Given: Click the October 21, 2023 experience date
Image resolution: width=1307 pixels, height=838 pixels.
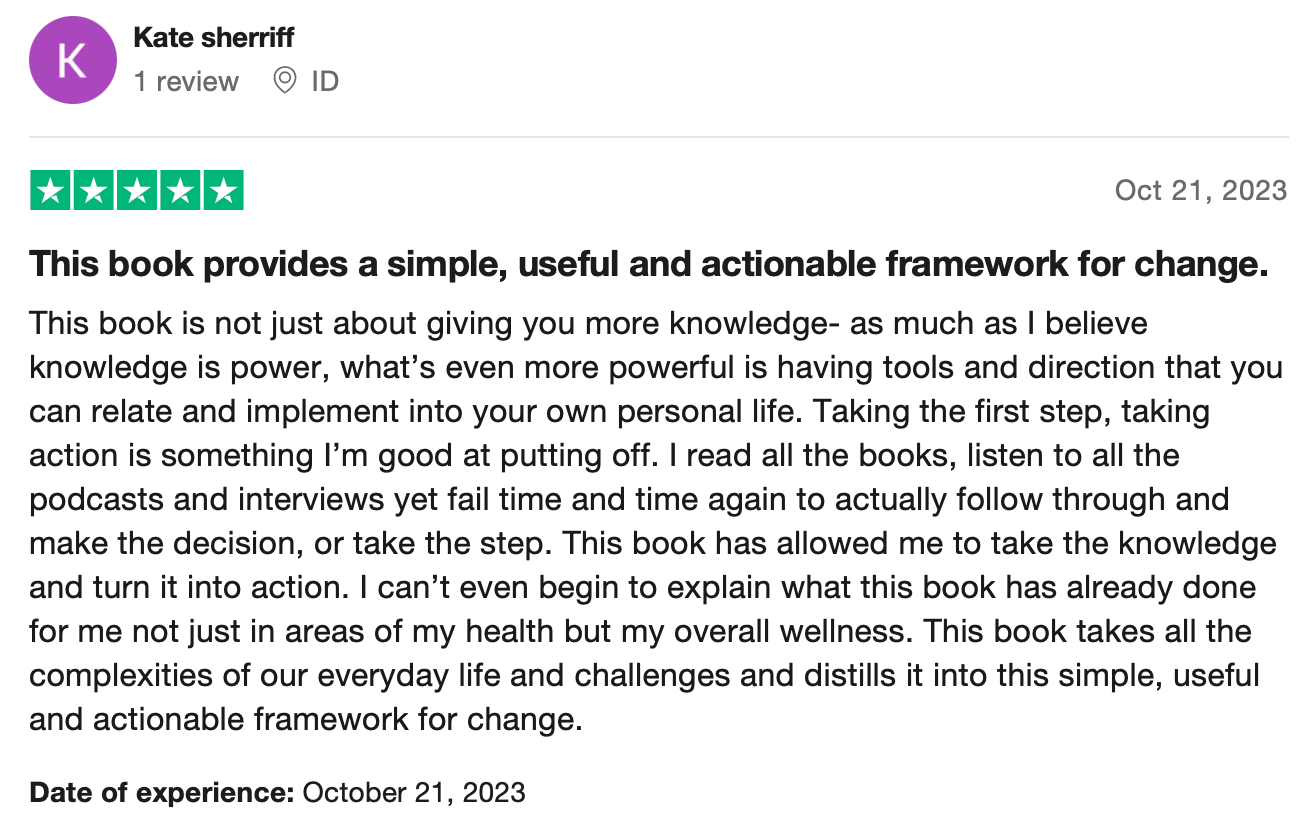Looking at the screenshot, I should [413, 793].
